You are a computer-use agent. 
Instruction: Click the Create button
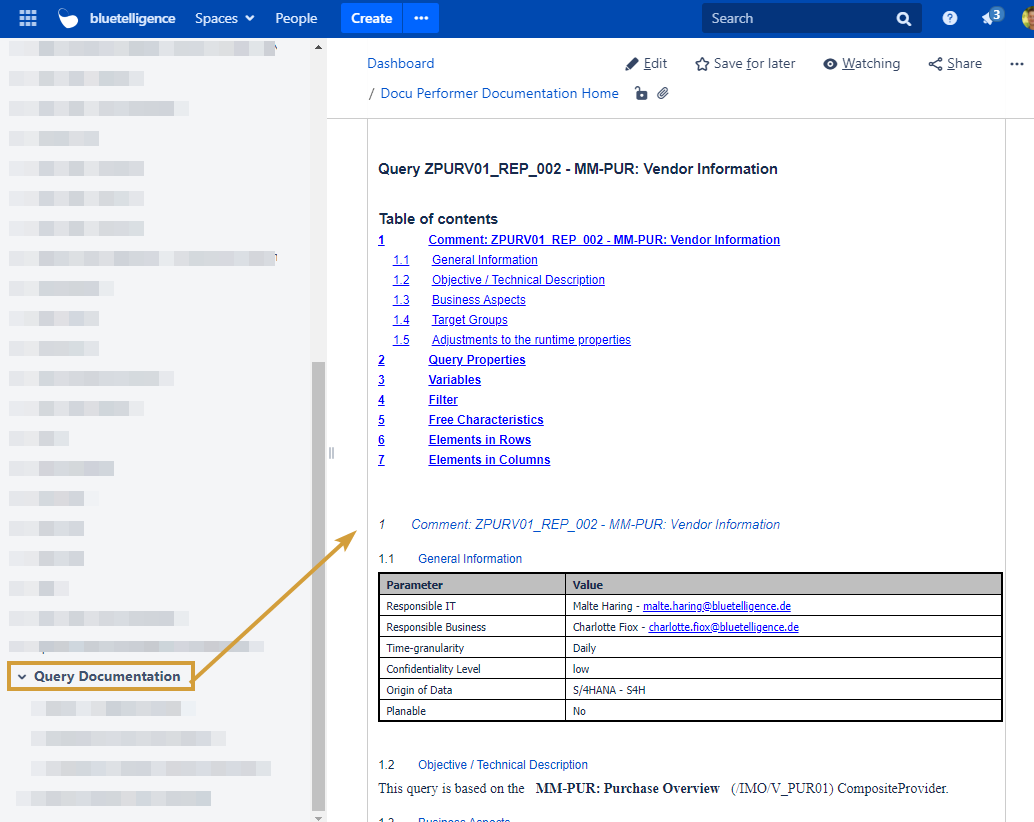(x=371, y=18)
